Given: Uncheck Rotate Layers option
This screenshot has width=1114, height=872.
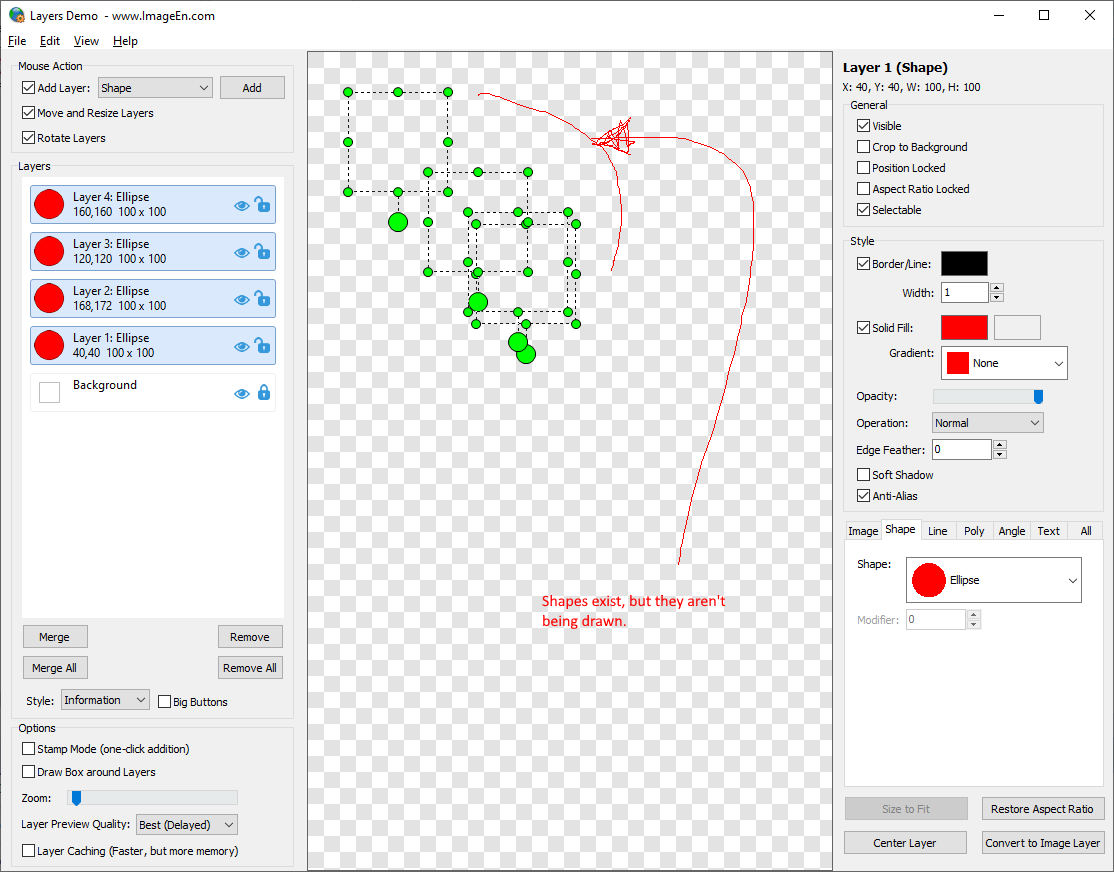Looking at the screenshot, I should coord(28,137).
